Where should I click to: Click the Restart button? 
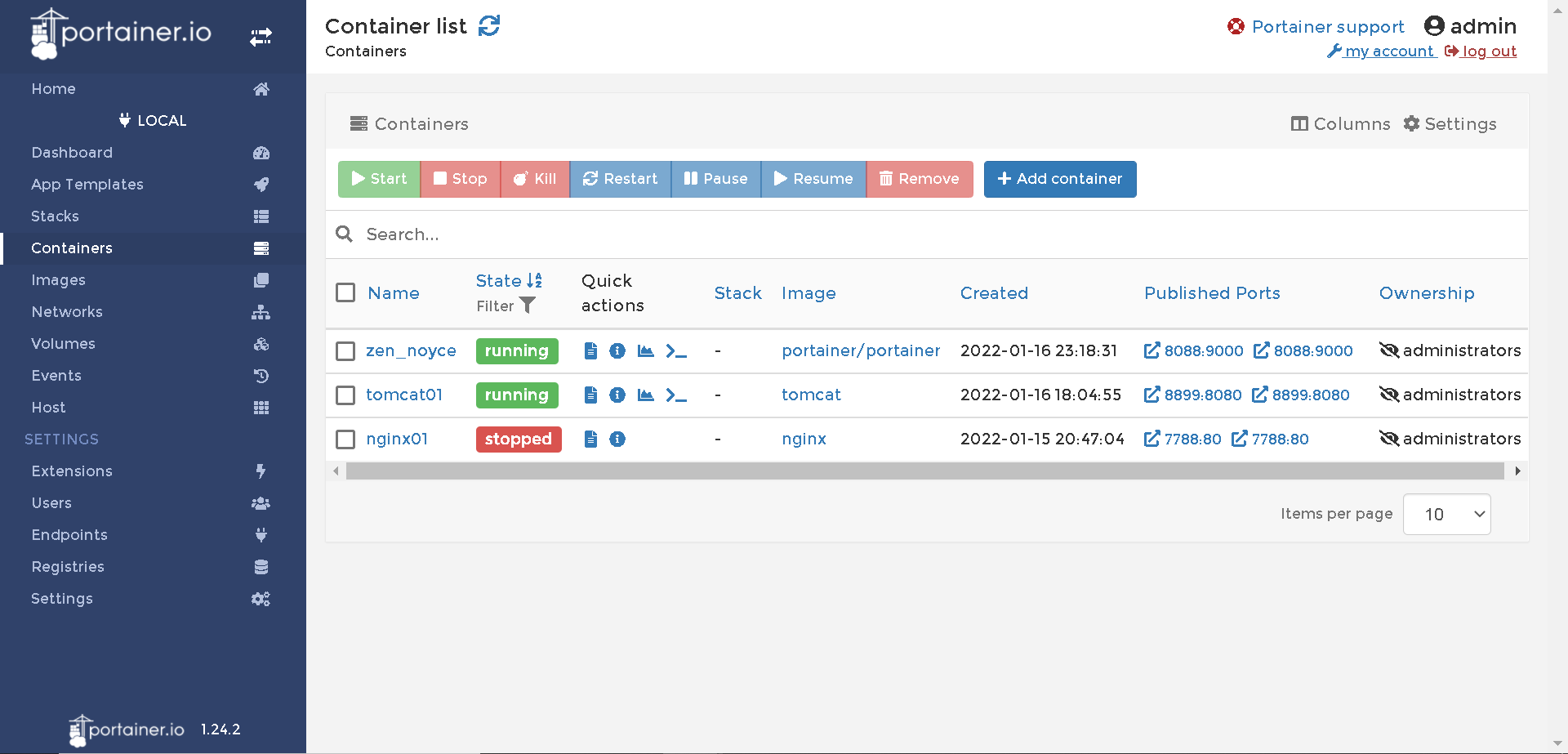pyautogui.click(x=620, y=179)
